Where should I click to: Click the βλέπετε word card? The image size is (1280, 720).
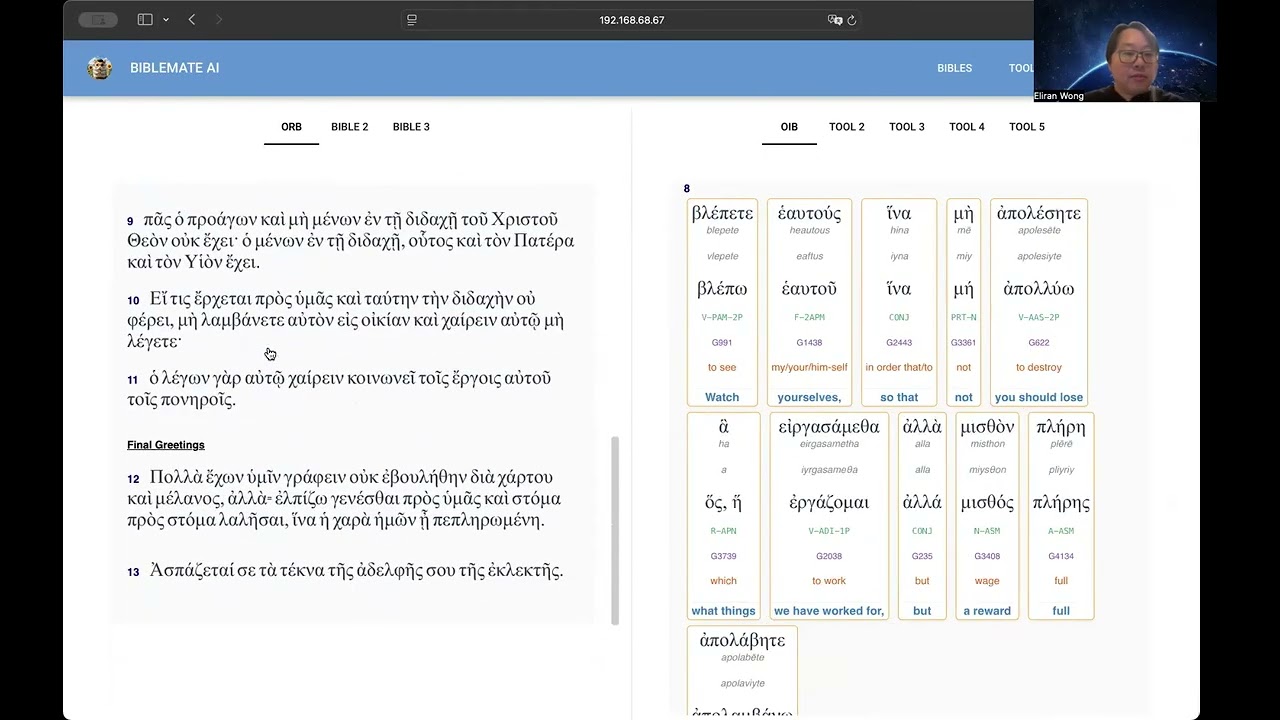pyautogui.click(x=722, y=303)
